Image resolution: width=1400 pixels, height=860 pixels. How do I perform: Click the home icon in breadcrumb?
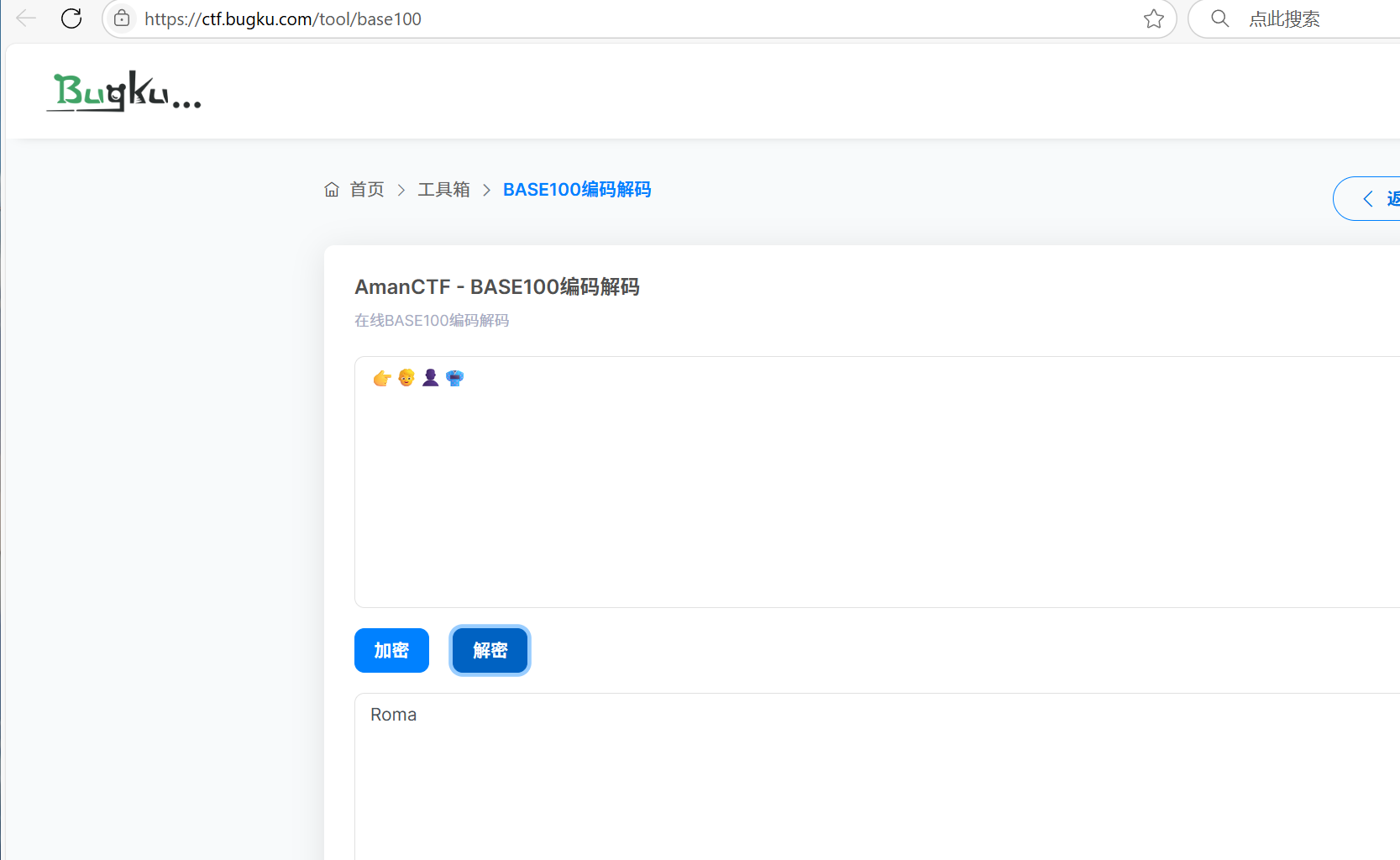332,190
